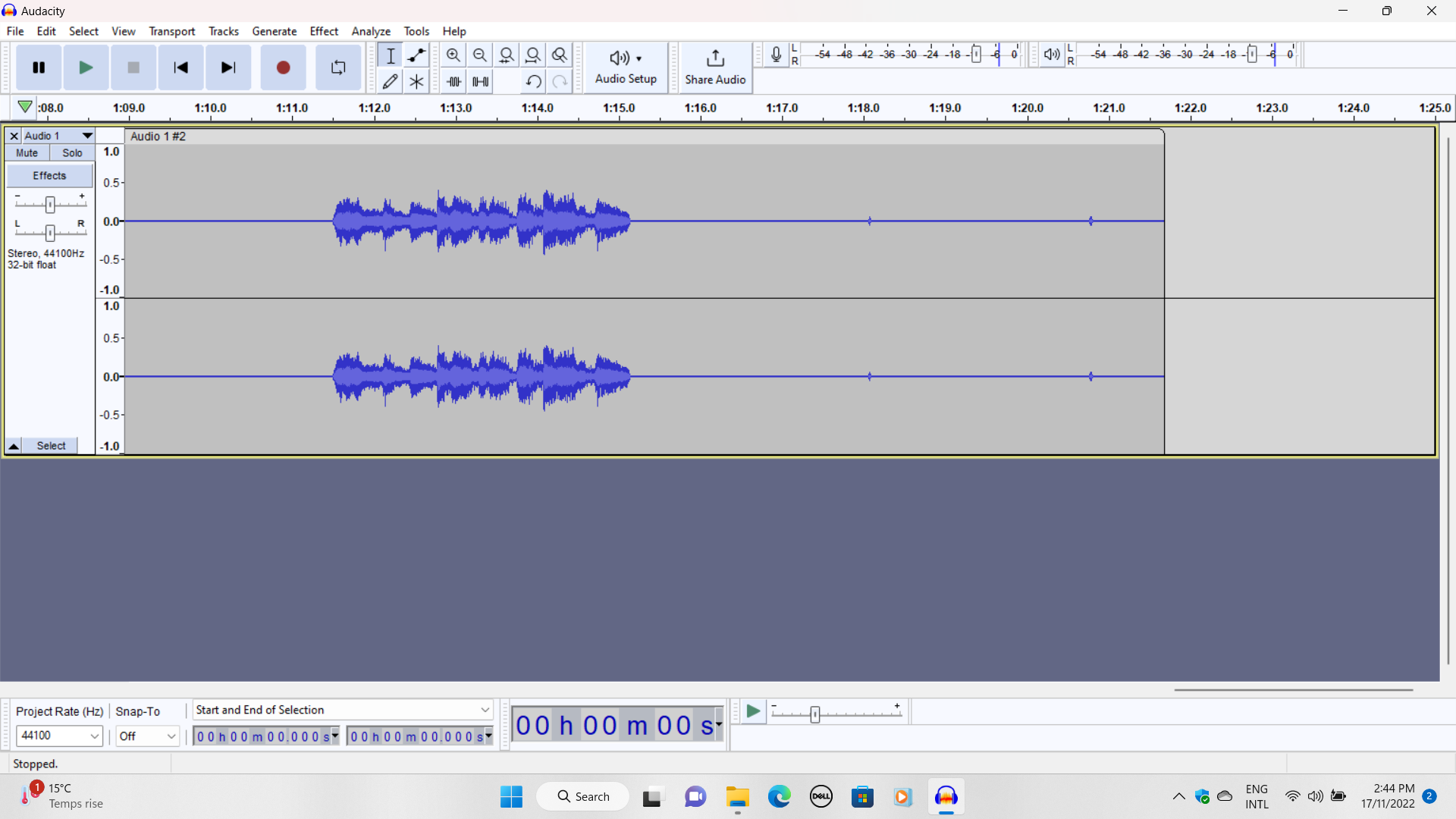Click the Undo icon

pos(533,81)
